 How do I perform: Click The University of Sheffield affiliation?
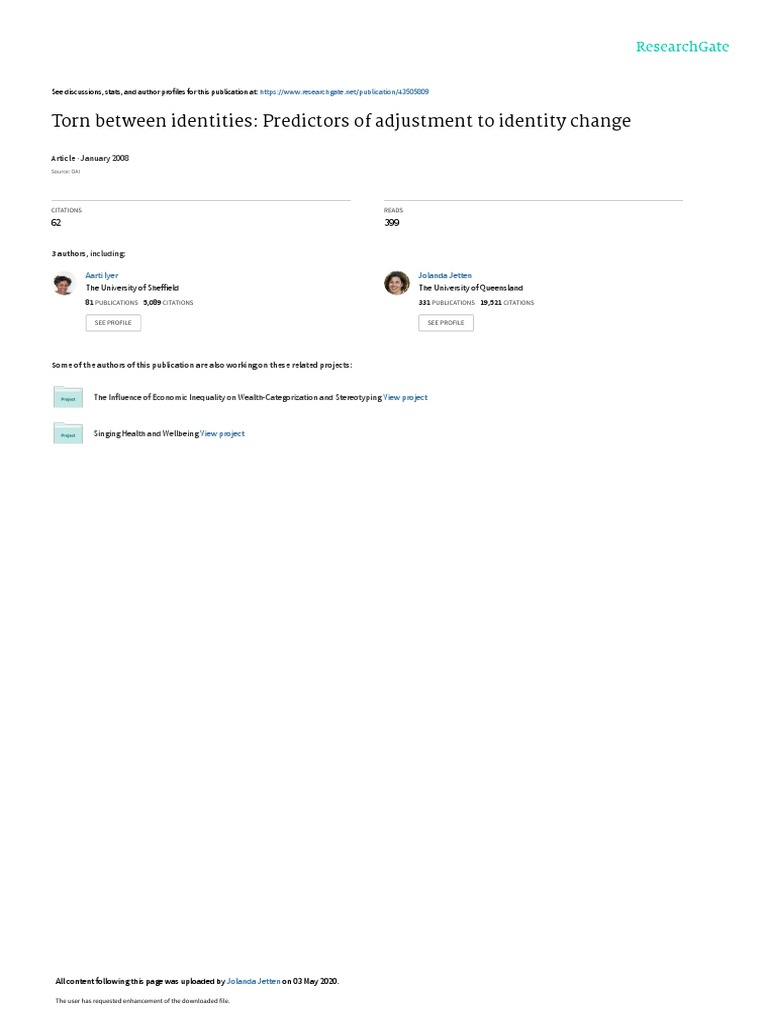tap(133, 288)
